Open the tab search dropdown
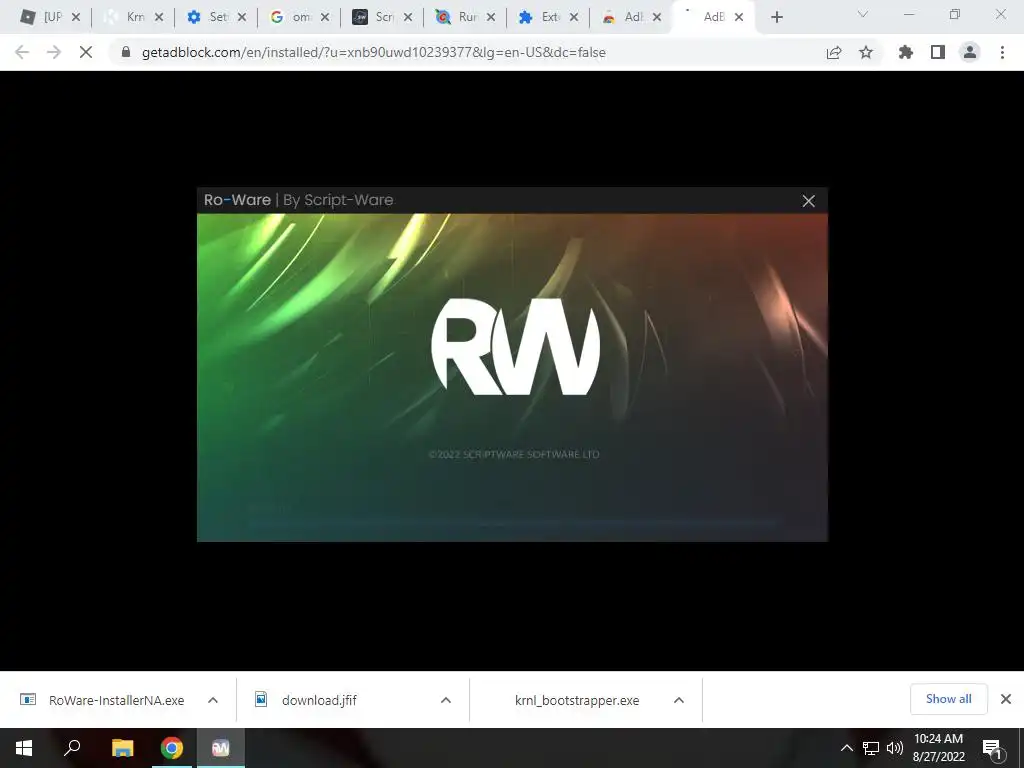Image resolution: width=1024 pixels, height=768 pixels. (863, 14)
